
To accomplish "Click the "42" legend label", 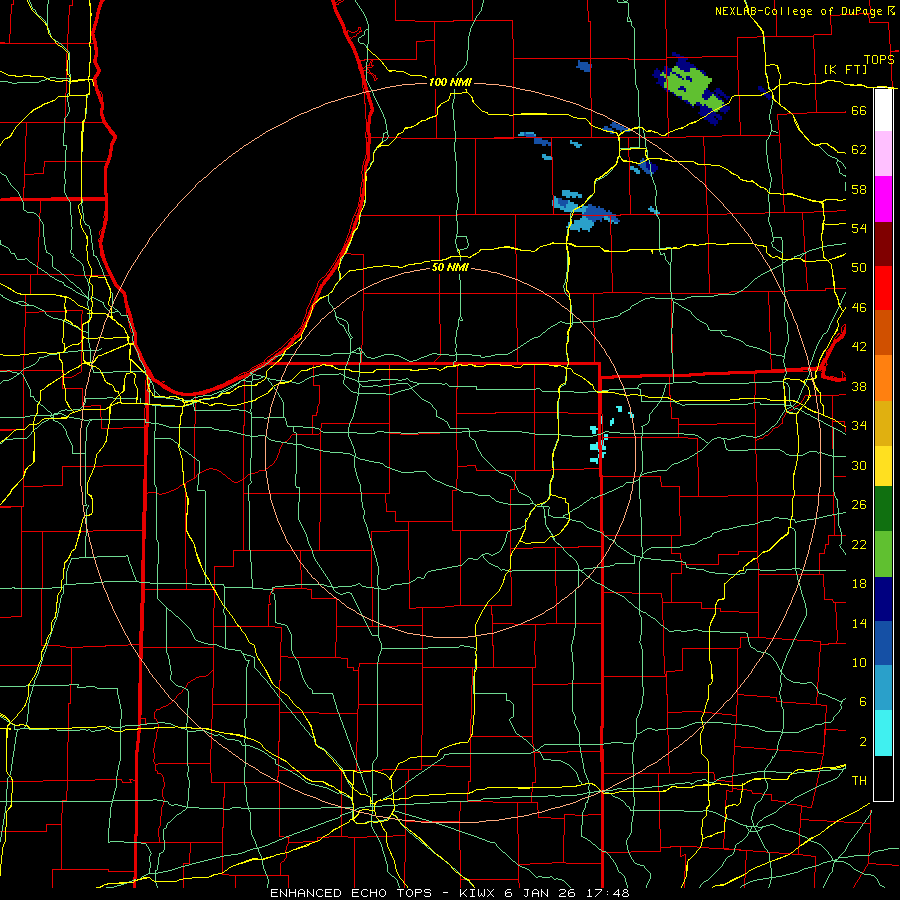I will coord(859,347).
